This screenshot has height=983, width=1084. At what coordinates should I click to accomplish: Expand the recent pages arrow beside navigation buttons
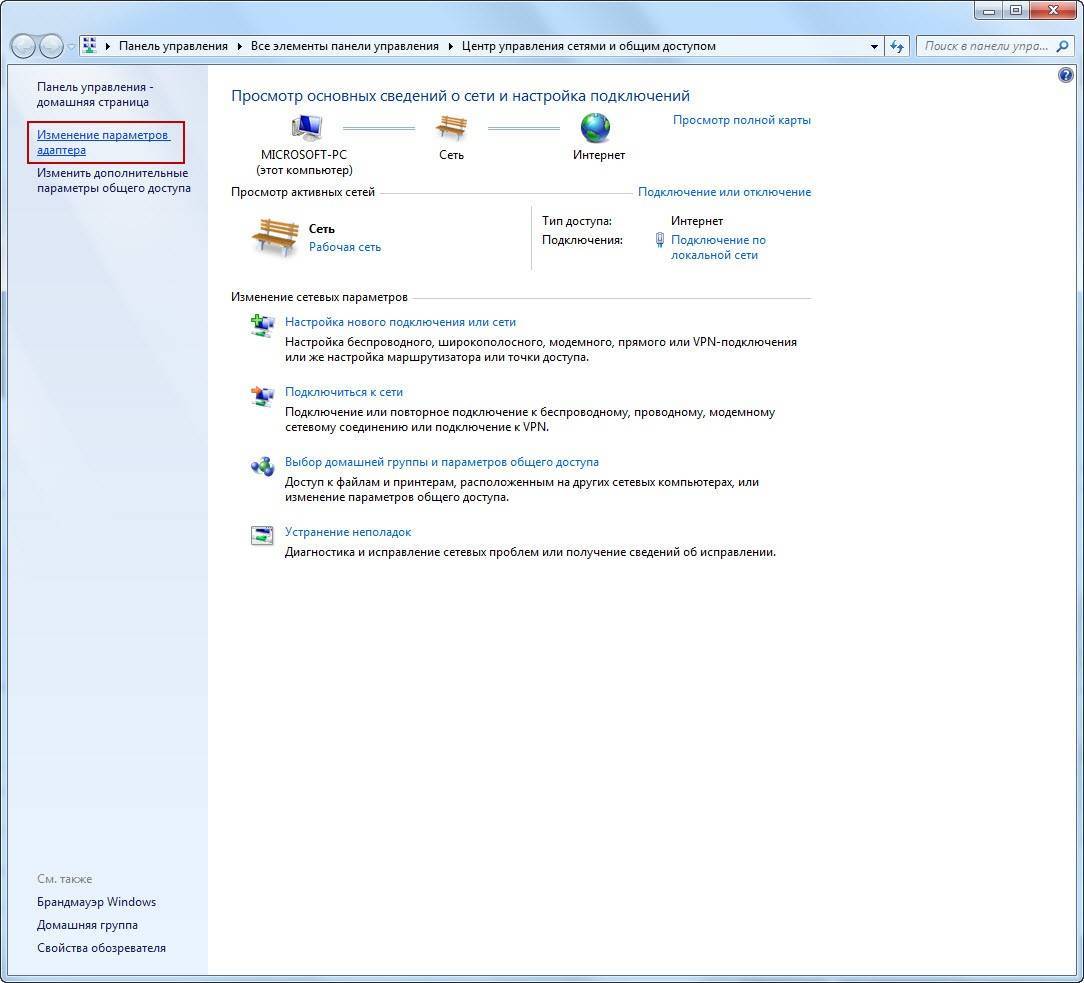[71, 47]
